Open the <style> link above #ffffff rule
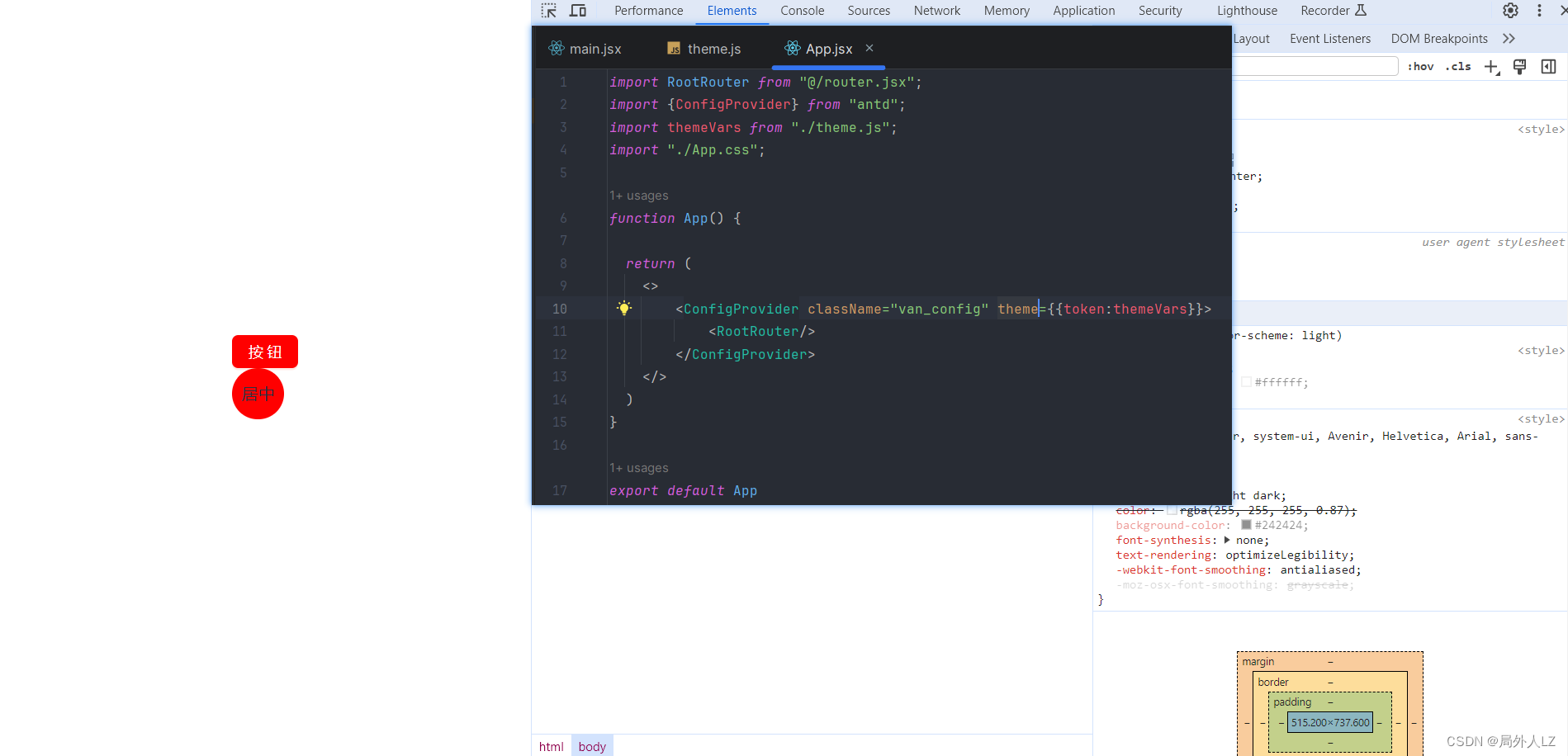This screenshot has height=756, width=1568. [1541, 351]
